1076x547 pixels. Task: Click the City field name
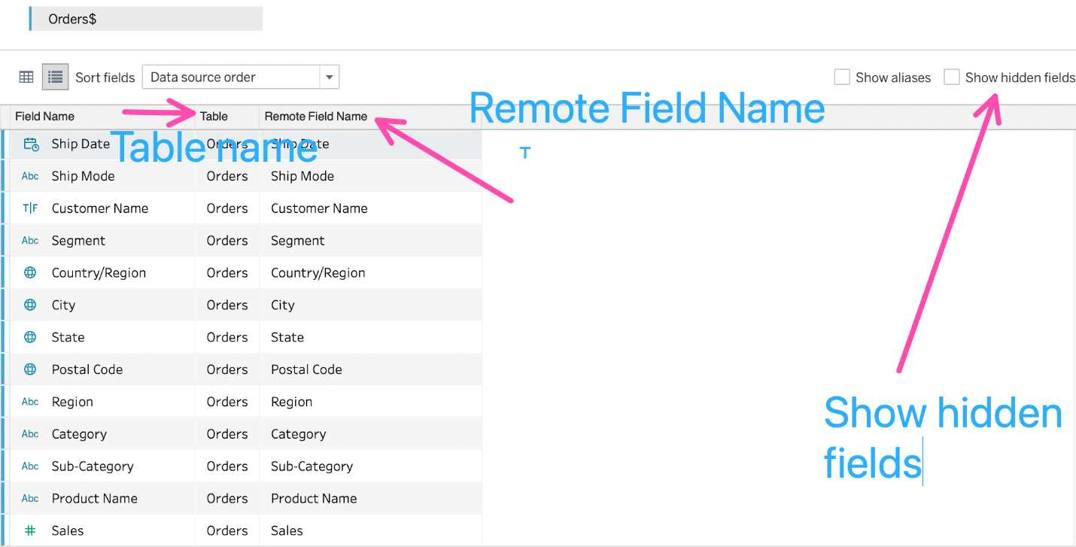click(x=63, y=305)
